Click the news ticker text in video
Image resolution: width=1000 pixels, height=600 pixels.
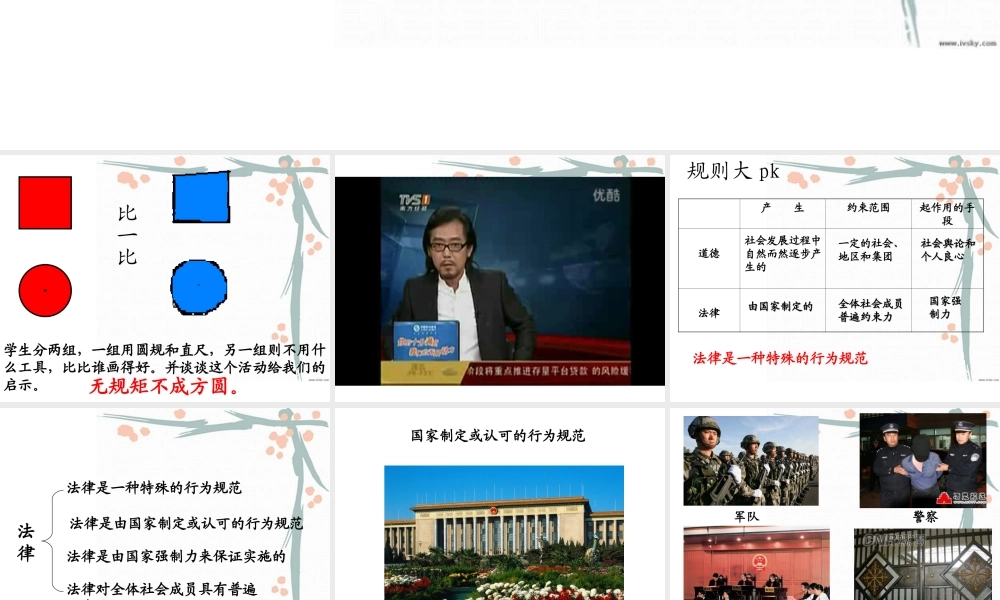[548, 371]
